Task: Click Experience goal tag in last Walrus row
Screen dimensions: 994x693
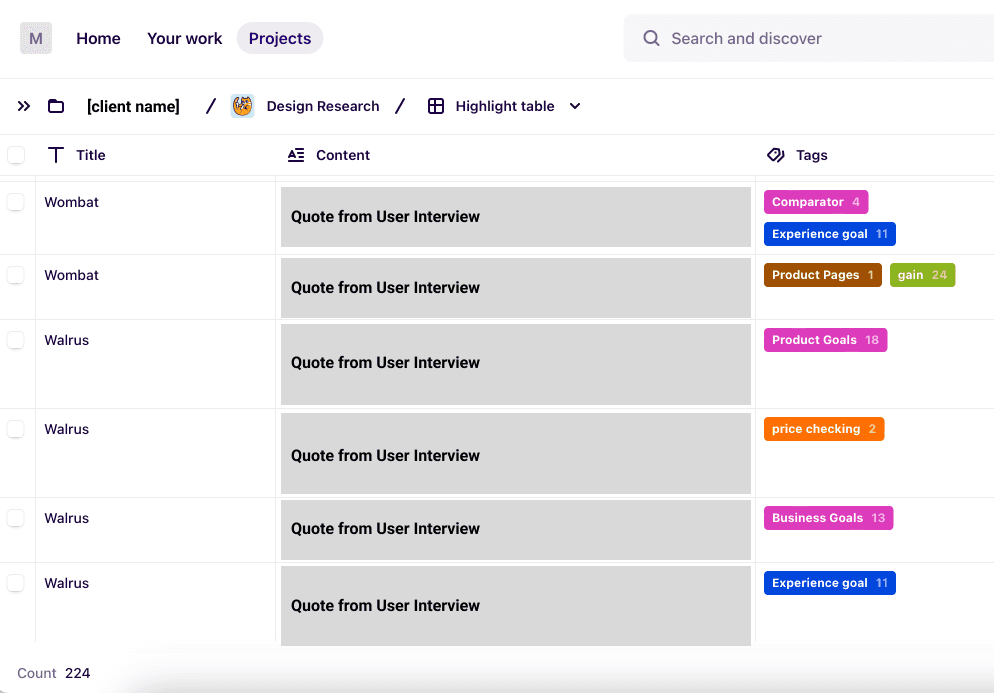Action: [830, 583]
